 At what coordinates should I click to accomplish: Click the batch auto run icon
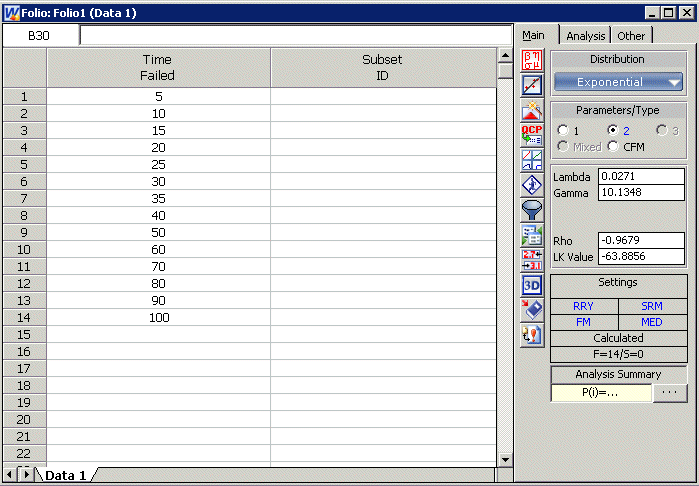click(532, 235)
